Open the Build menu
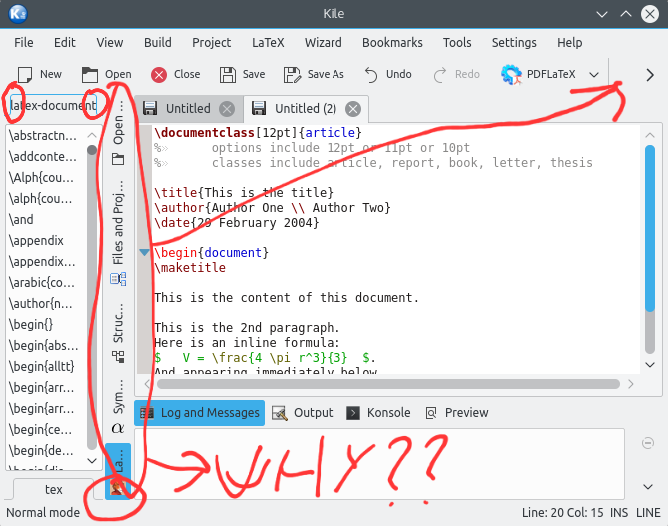The width and height of the screenshot is (668, 526). click(x=158, y=43)
